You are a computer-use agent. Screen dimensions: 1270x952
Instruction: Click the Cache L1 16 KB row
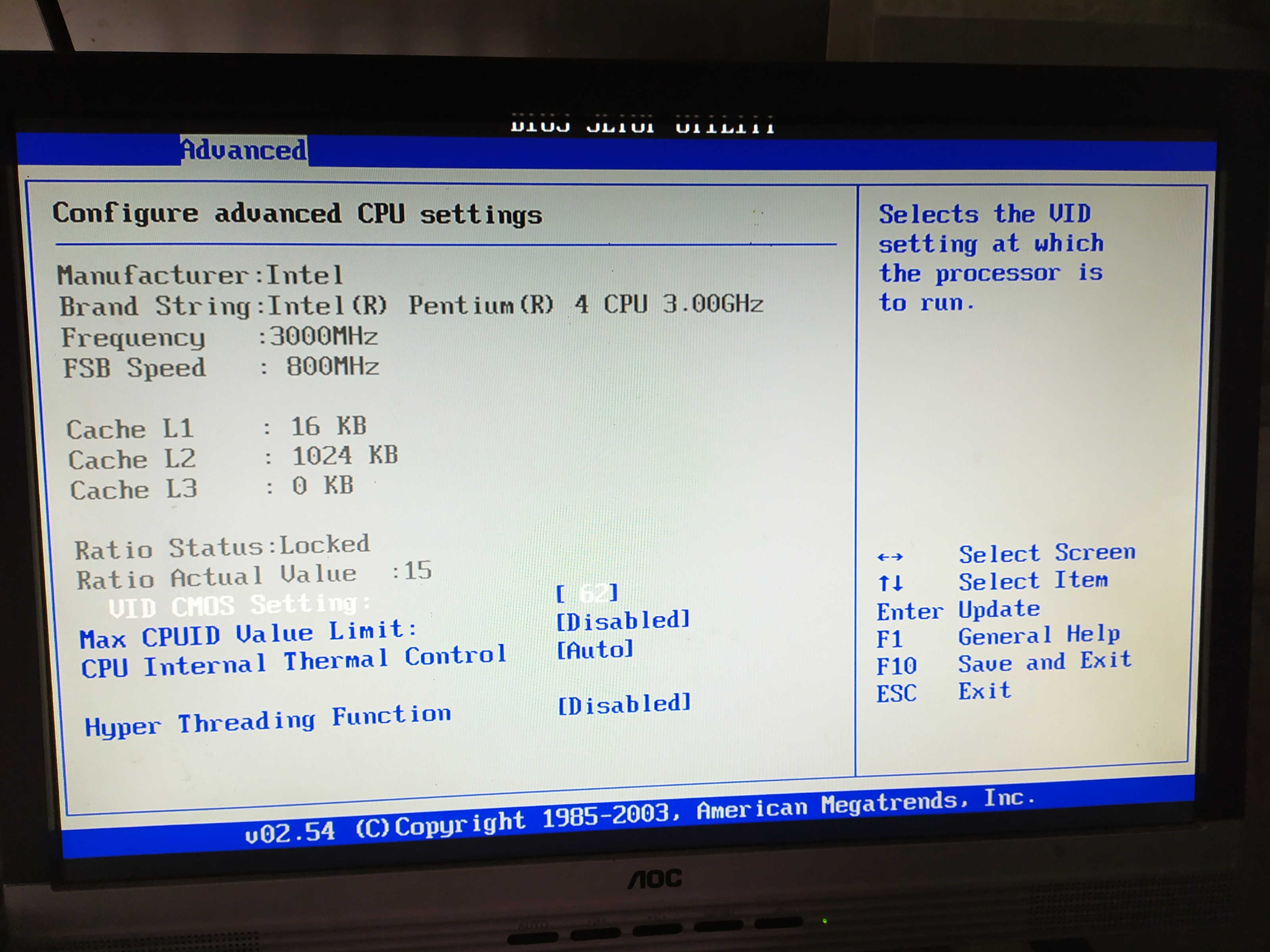tap(216, 428)
